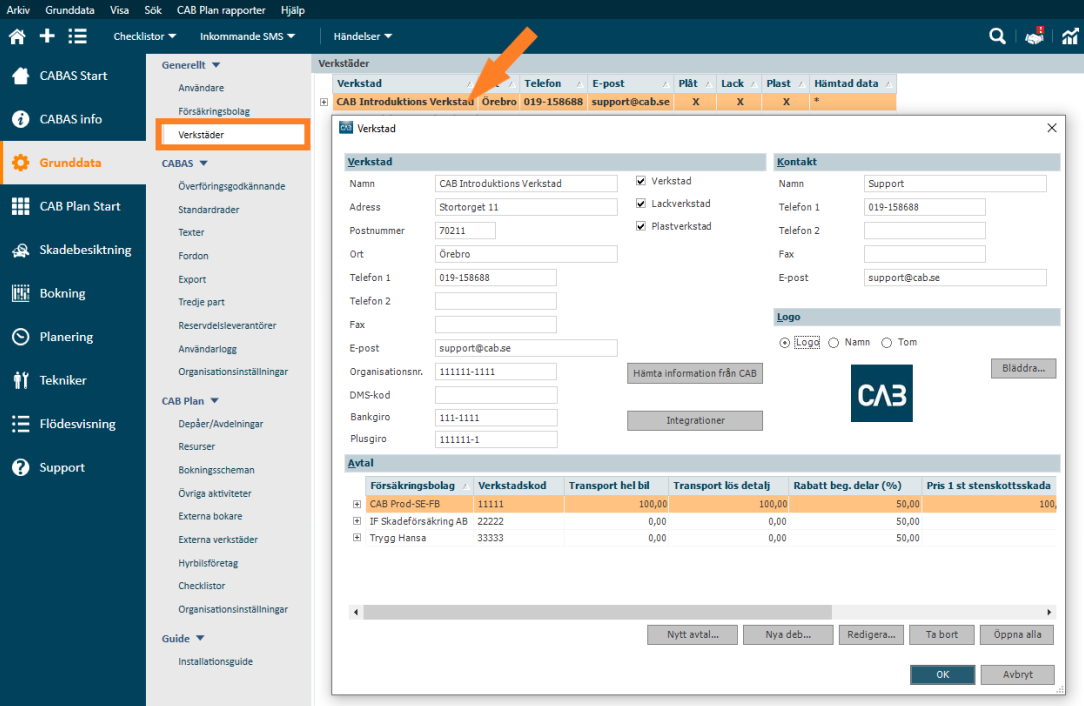The width and height of the screenshot is (1084, 706).
Task: Open Bokning sidebar item
Action: pos(73,293)
